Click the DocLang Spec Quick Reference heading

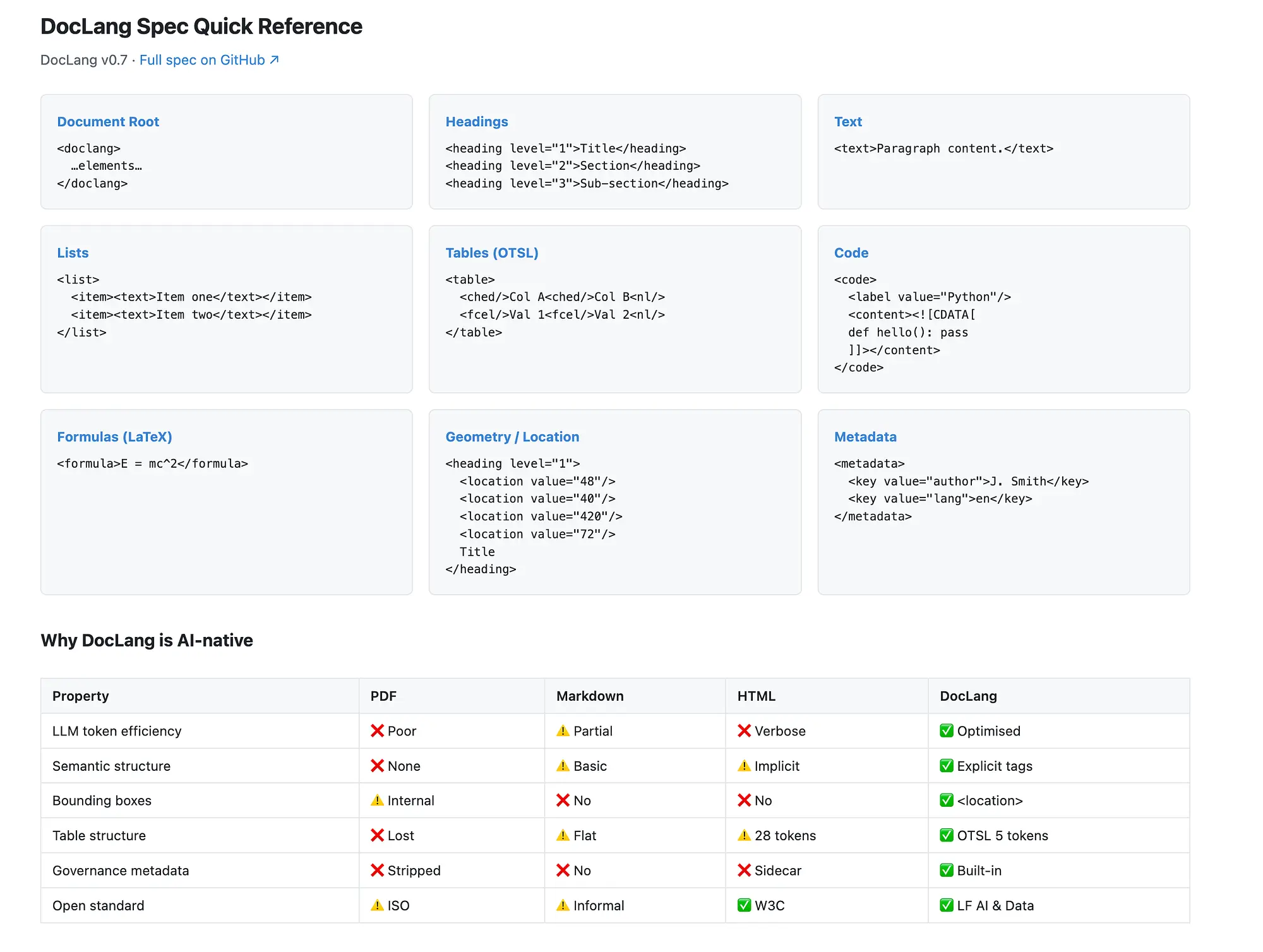point(201,27)
